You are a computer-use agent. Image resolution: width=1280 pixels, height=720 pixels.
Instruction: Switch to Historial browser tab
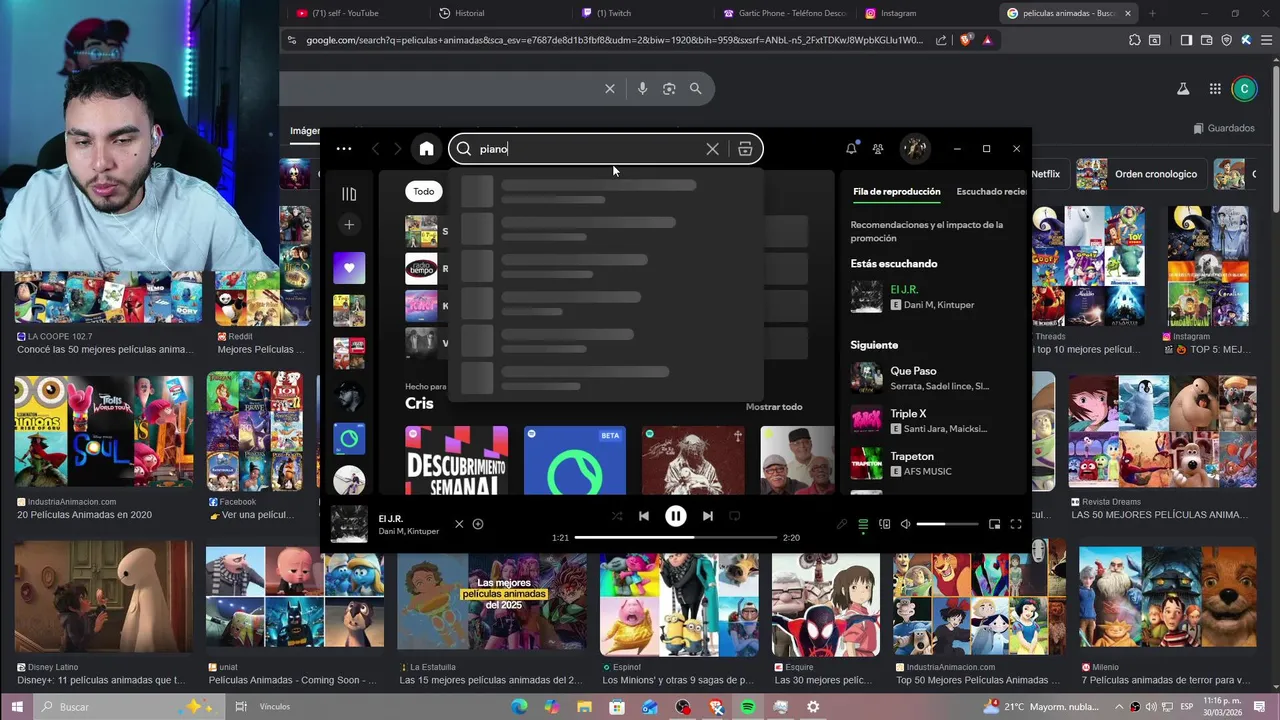click(x=470, y=13)
